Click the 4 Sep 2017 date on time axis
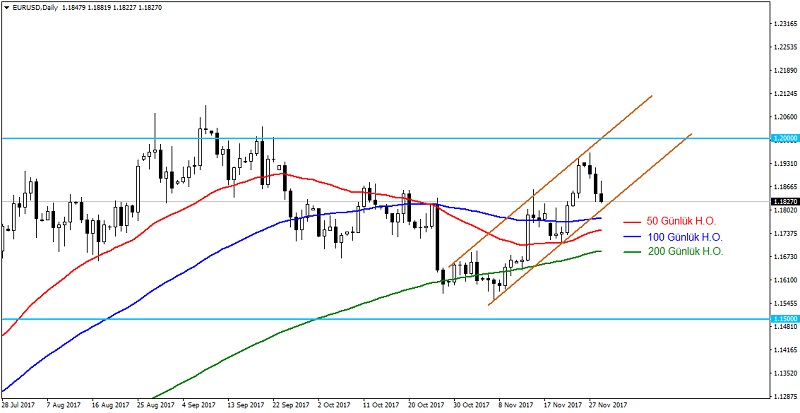The height and width of the screenshot is (413, 800). (x=200, y=406)
